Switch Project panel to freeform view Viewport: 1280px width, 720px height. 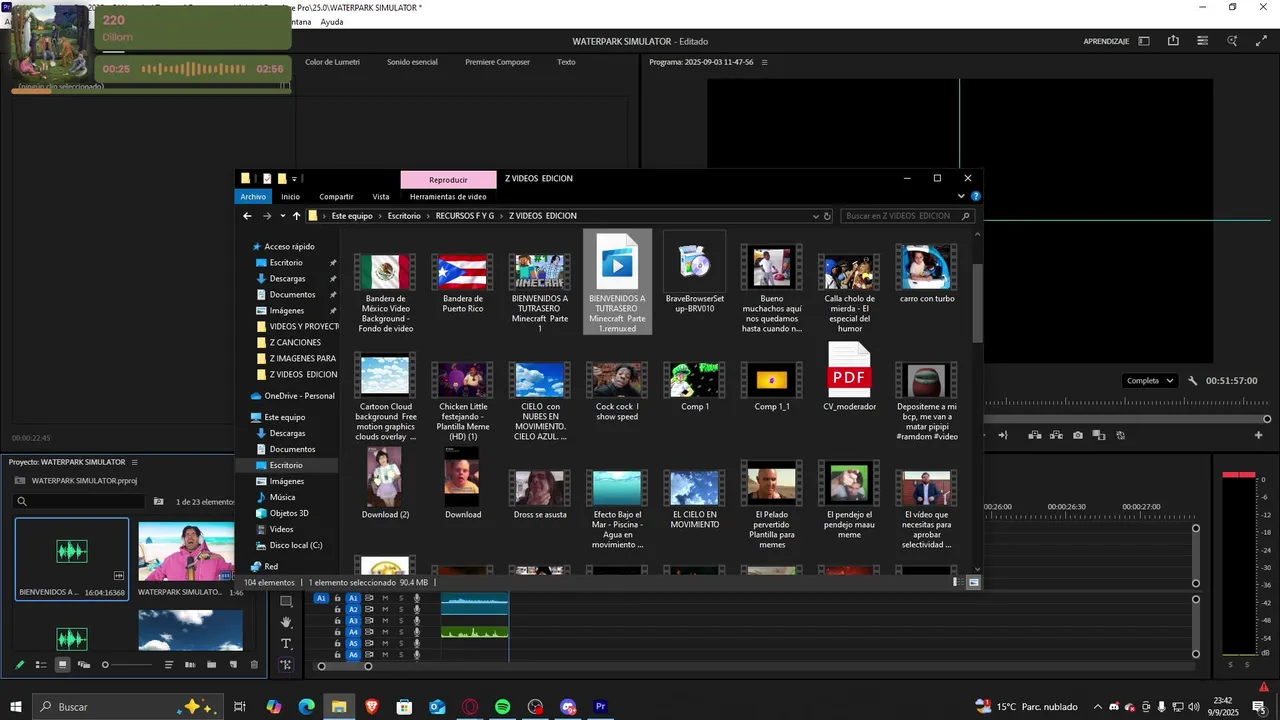click(84, 665)
